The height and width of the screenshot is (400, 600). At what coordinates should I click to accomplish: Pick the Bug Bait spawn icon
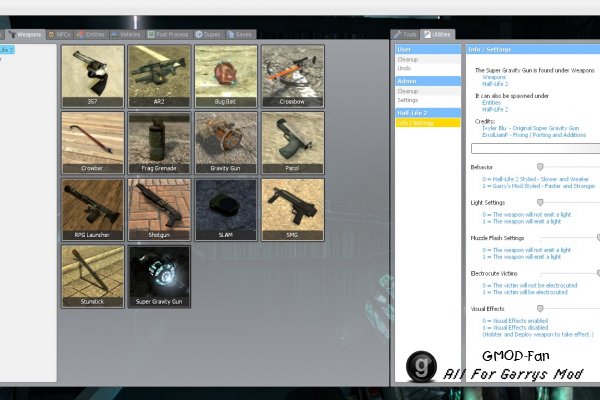coord(226,76)
